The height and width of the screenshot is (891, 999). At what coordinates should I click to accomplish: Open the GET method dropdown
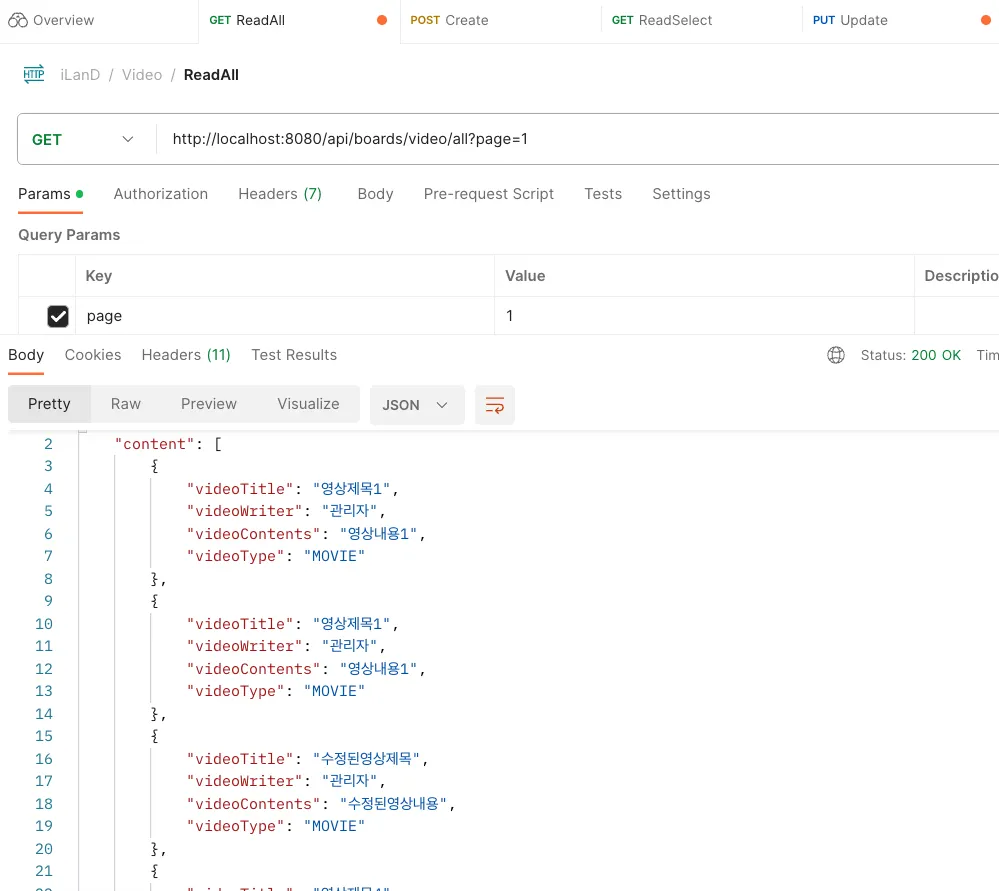click(x=84, y=140)
